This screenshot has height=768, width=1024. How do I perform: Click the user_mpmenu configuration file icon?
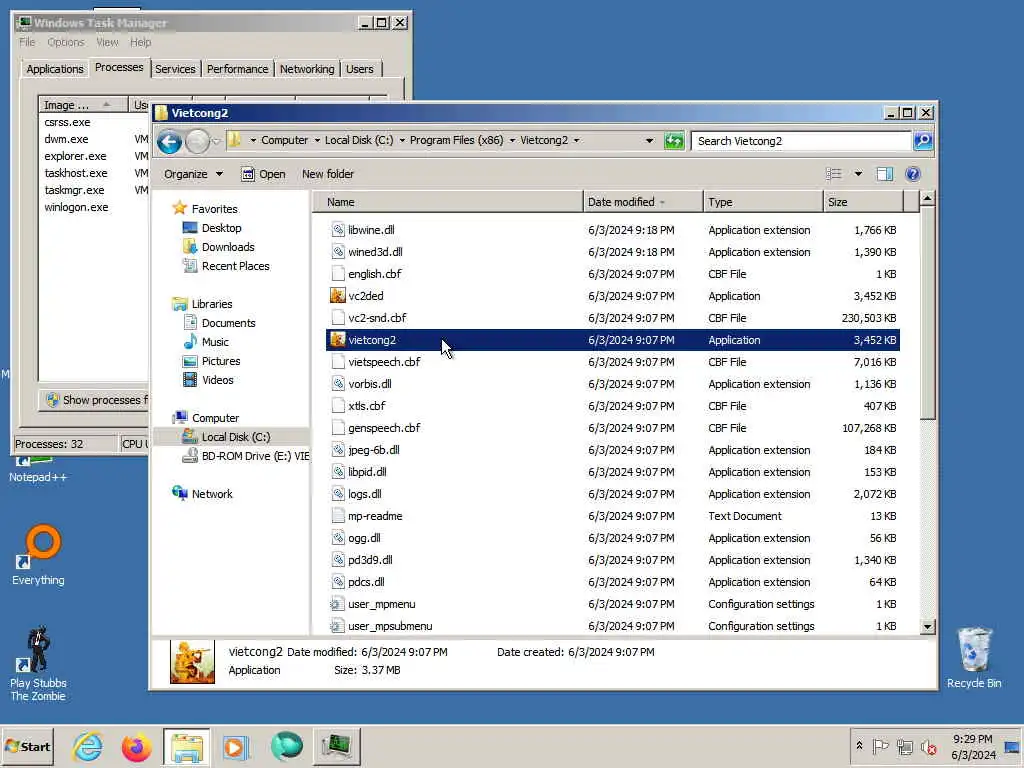click(337, 604)
